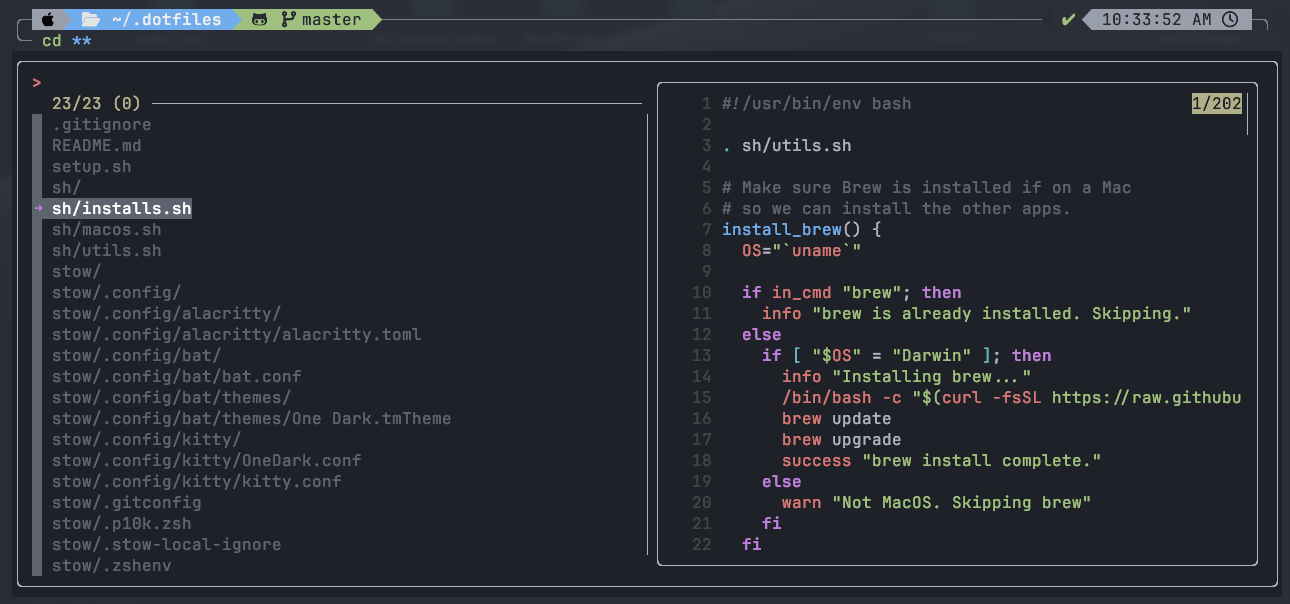Select the stow/.config/ entry
Viewport: 1290px width, 604px height.
pyautogui.click(x=117, y=292)
